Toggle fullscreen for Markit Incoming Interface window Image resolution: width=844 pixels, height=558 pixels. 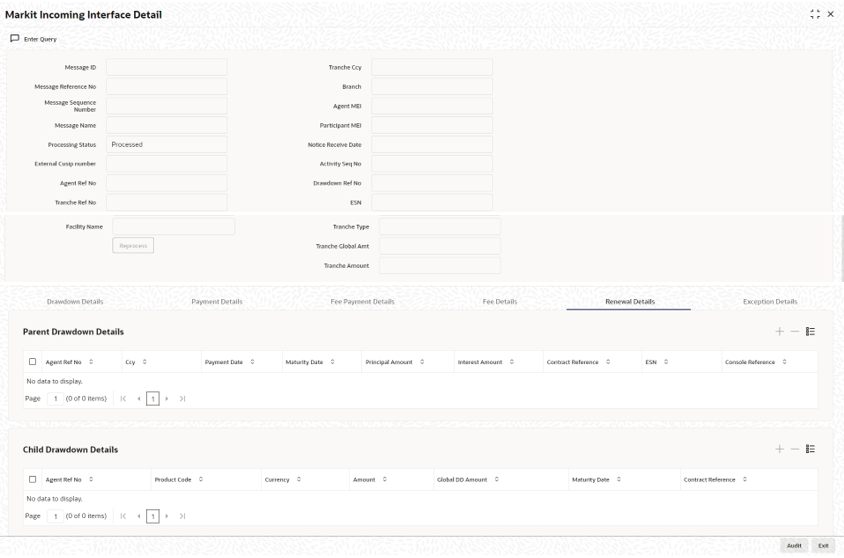point(815,15)
